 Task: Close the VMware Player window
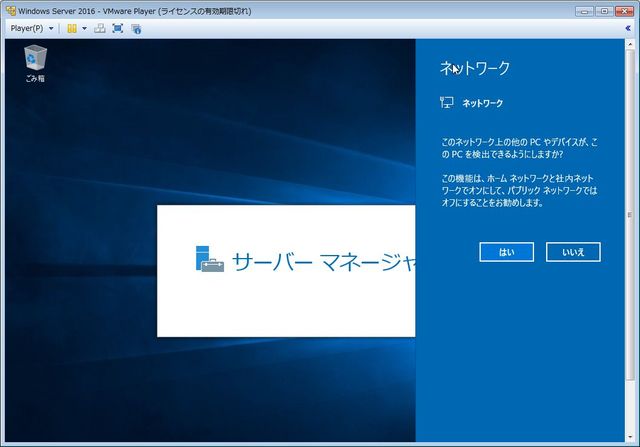point(624,11)
